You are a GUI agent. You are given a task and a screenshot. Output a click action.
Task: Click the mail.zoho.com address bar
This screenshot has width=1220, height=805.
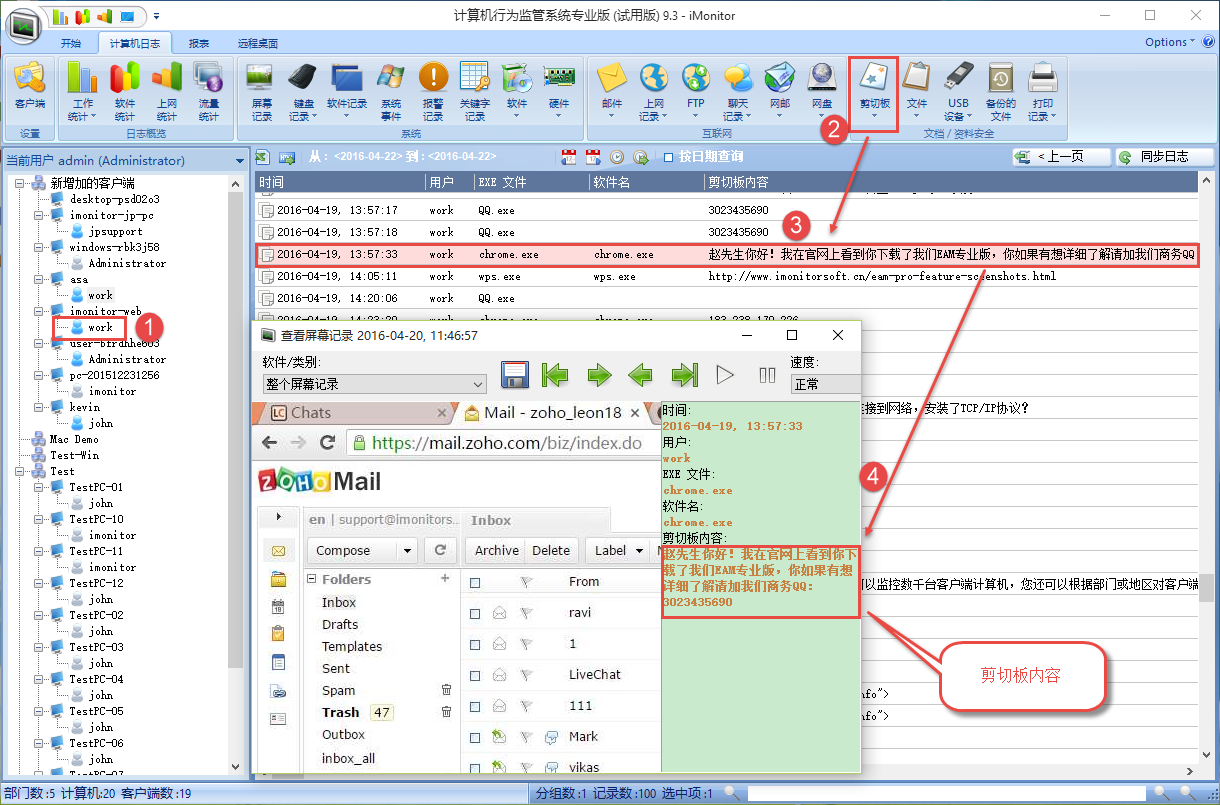pos(502,443)
